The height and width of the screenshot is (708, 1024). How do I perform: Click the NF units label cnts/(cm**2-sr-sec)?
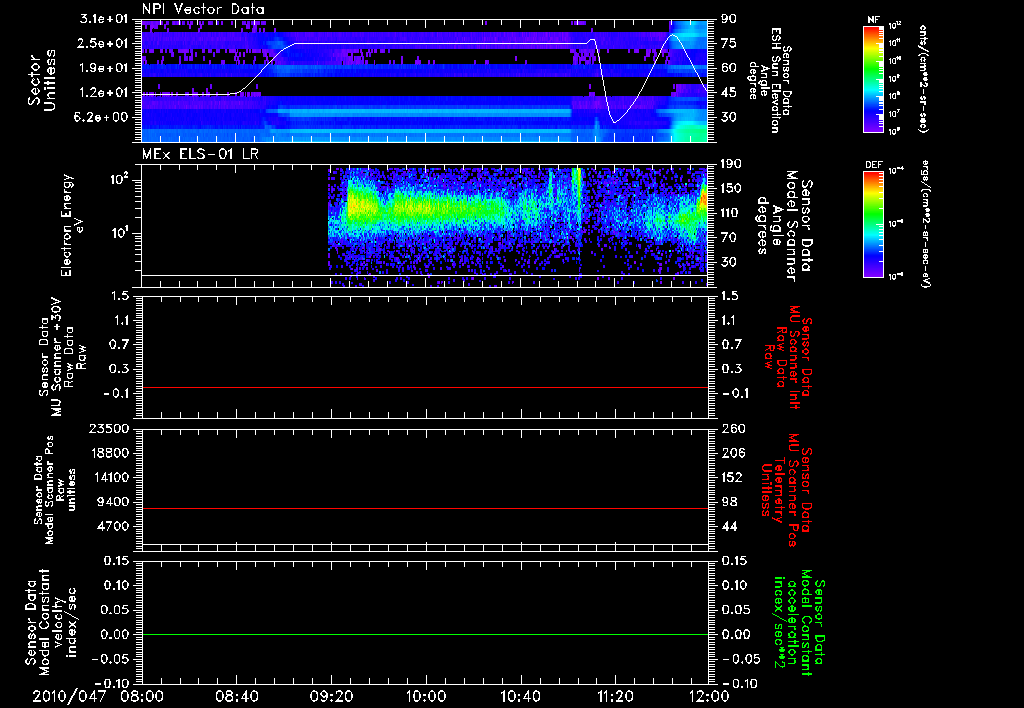[x=924, y=78]
